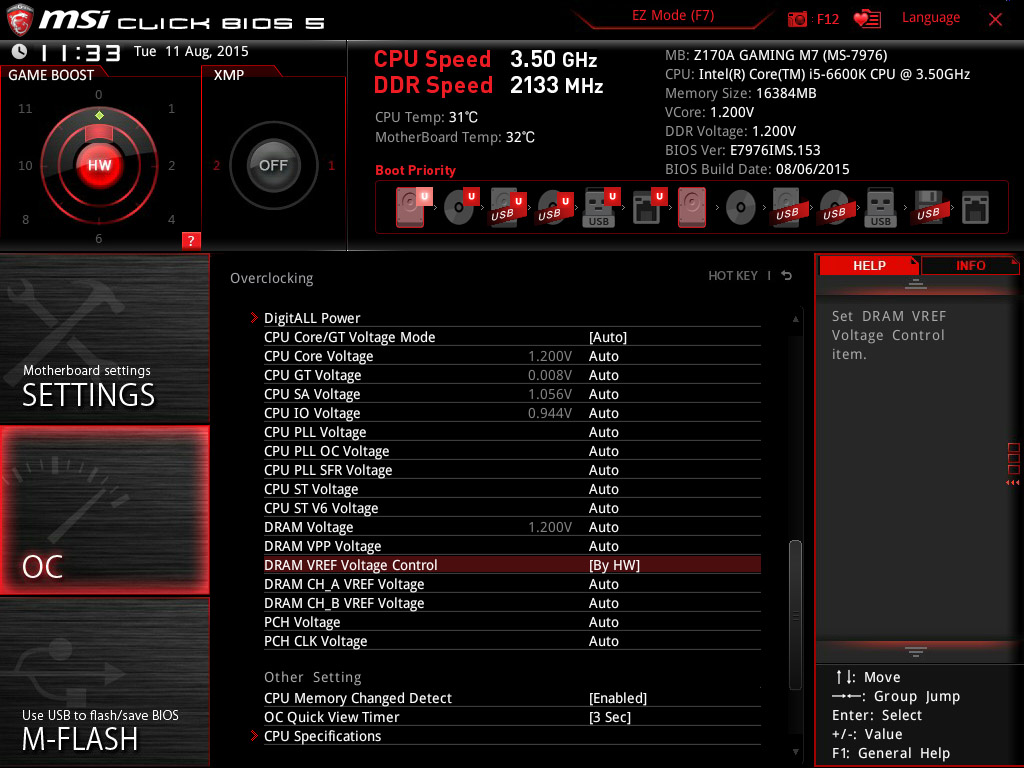
Task: Open OC Quick View Timer [3 Sec] value
Action: (x=610, y=717)
